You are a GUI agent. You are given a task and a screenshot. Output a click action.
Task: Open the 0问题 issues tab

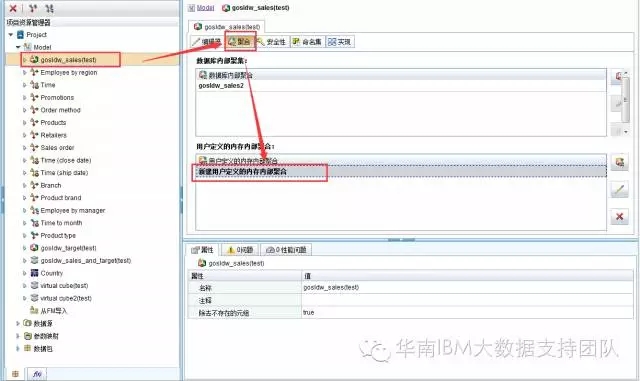[240, 250]
